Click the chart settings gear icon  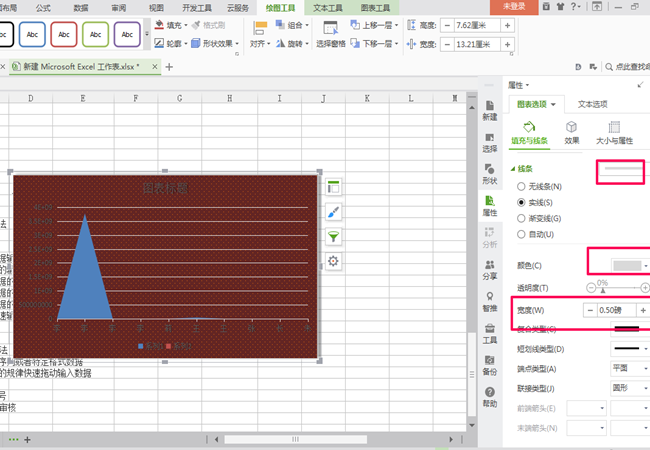click(333, 261)
